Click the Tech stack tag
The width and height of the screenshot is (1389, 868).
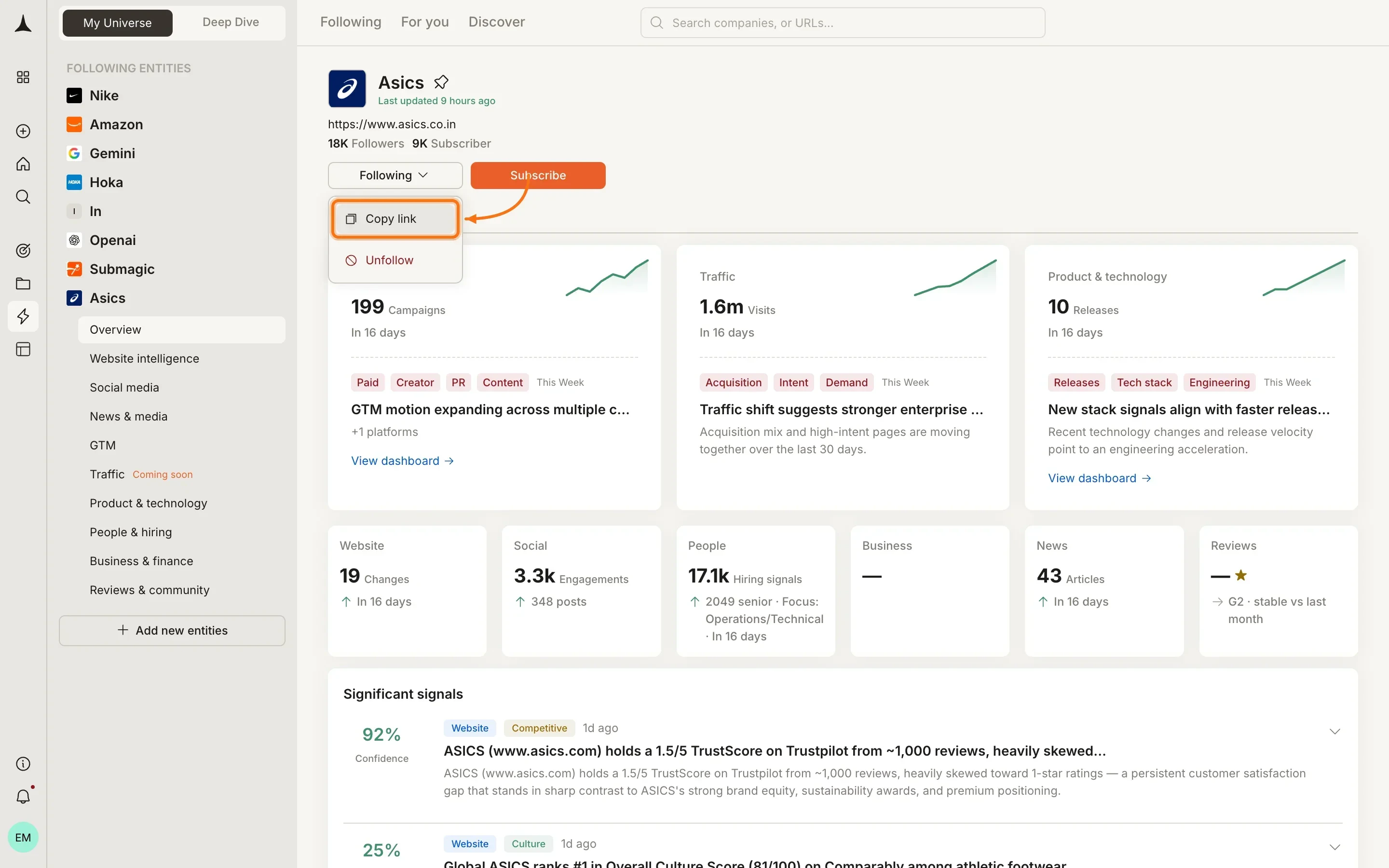pos(1144,382)
